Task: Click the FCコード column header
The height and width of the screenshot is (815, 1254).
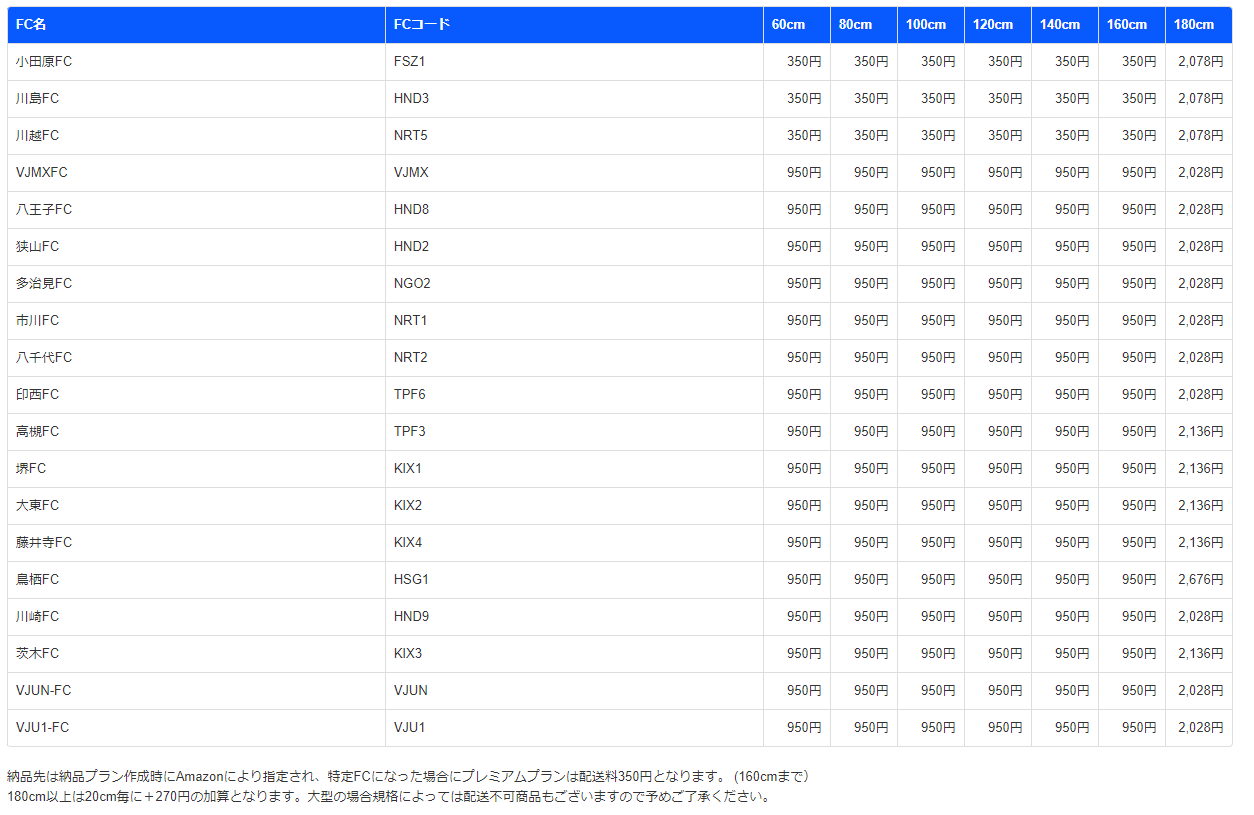Action: pos(421,24)
